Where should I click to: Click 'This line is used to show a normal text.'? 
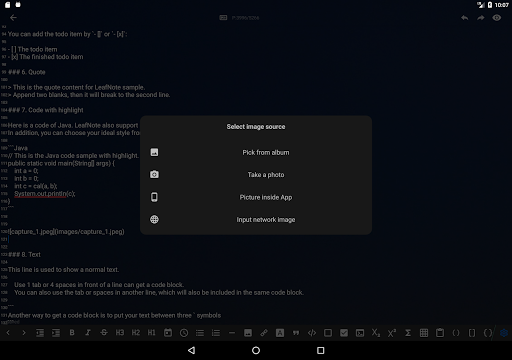[63, 270]
